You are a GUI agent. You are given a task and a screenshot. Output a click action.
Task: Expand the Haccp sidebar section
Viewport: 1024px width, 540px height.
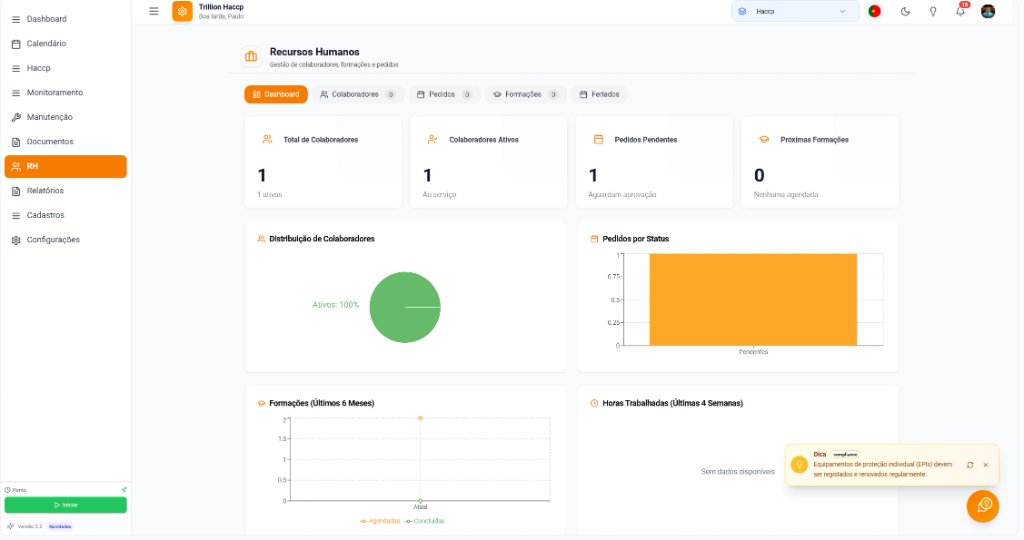pyautogui.click(x=65, y=68)
